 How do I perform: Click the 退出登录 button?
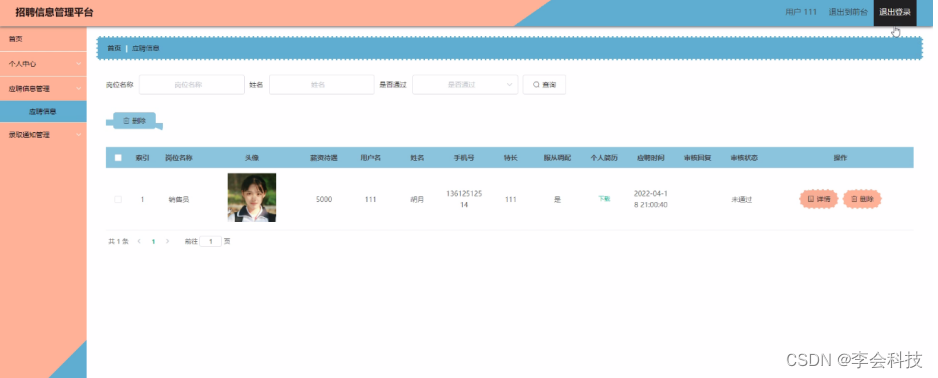pyautogui.click(x=895, y=13)
